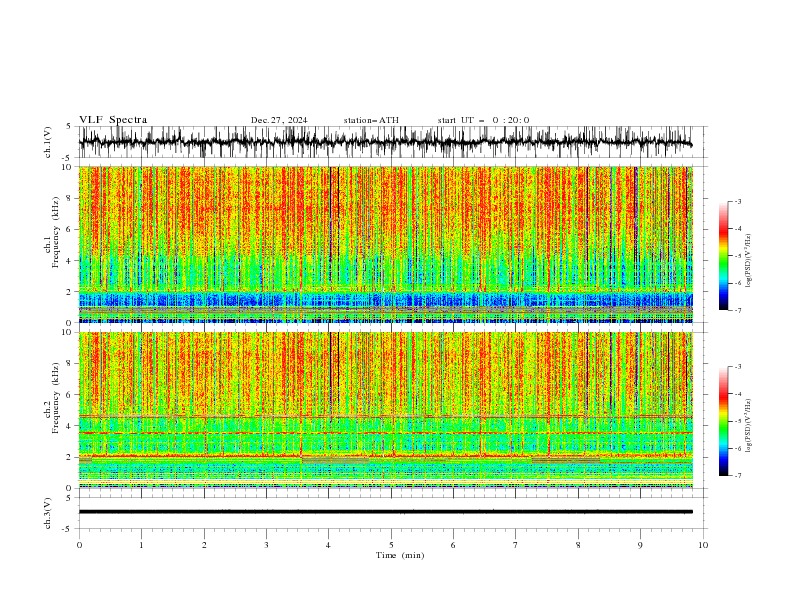Click the ch.1 'log(PSD)(V²/Hz)' colorbar label
Image resolution: width=792 pixels, height=612 pixels.
click(x=749, y=261)
